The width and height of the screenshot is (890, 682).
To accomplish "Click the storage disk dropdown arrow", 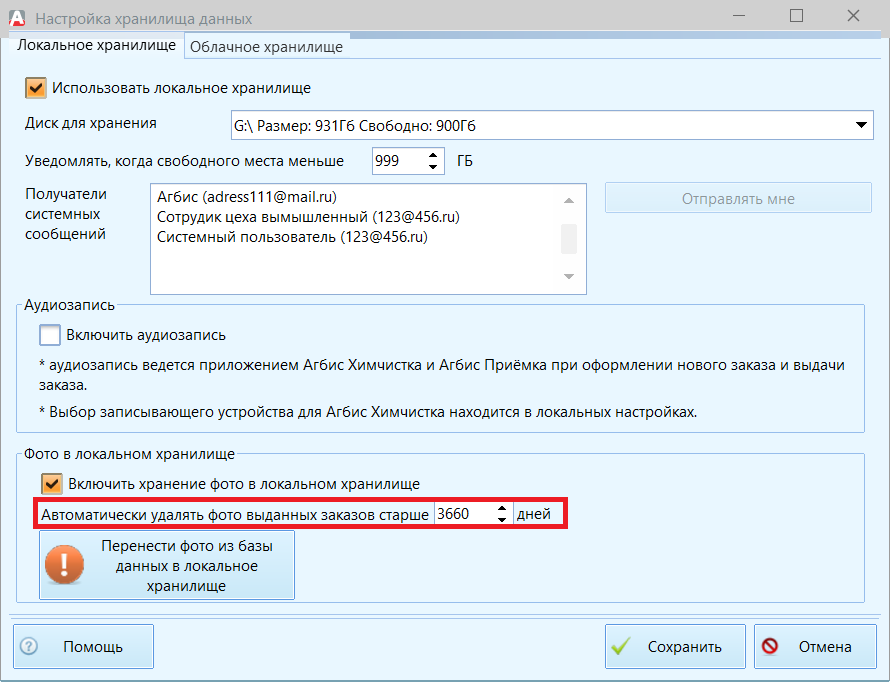I will point(861,125).
